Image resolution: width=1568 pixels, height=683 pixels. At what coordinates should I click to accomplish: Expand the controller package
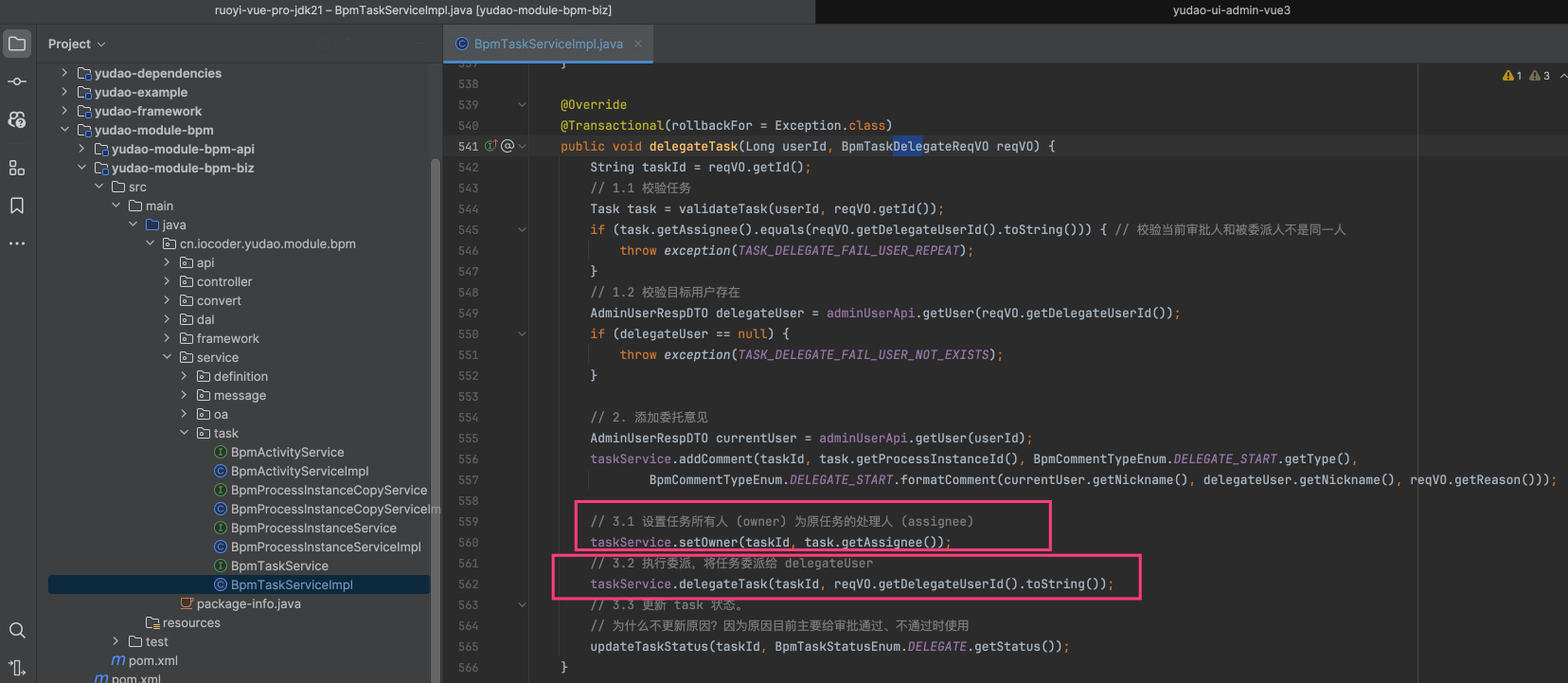167,281
